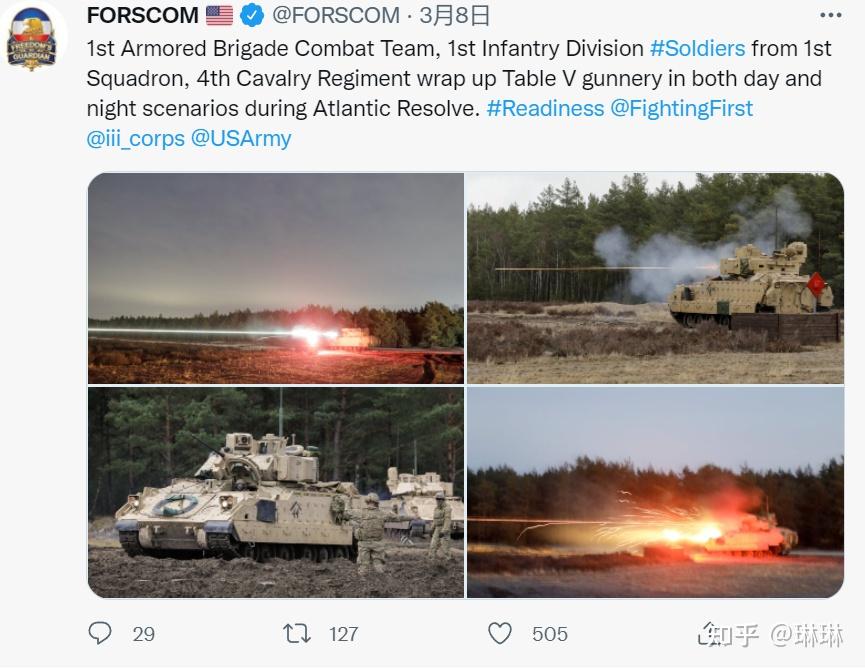Open daytime Bradley firing with smoke photo
Viewport: 865px width, 670px height.
point(655,278)
